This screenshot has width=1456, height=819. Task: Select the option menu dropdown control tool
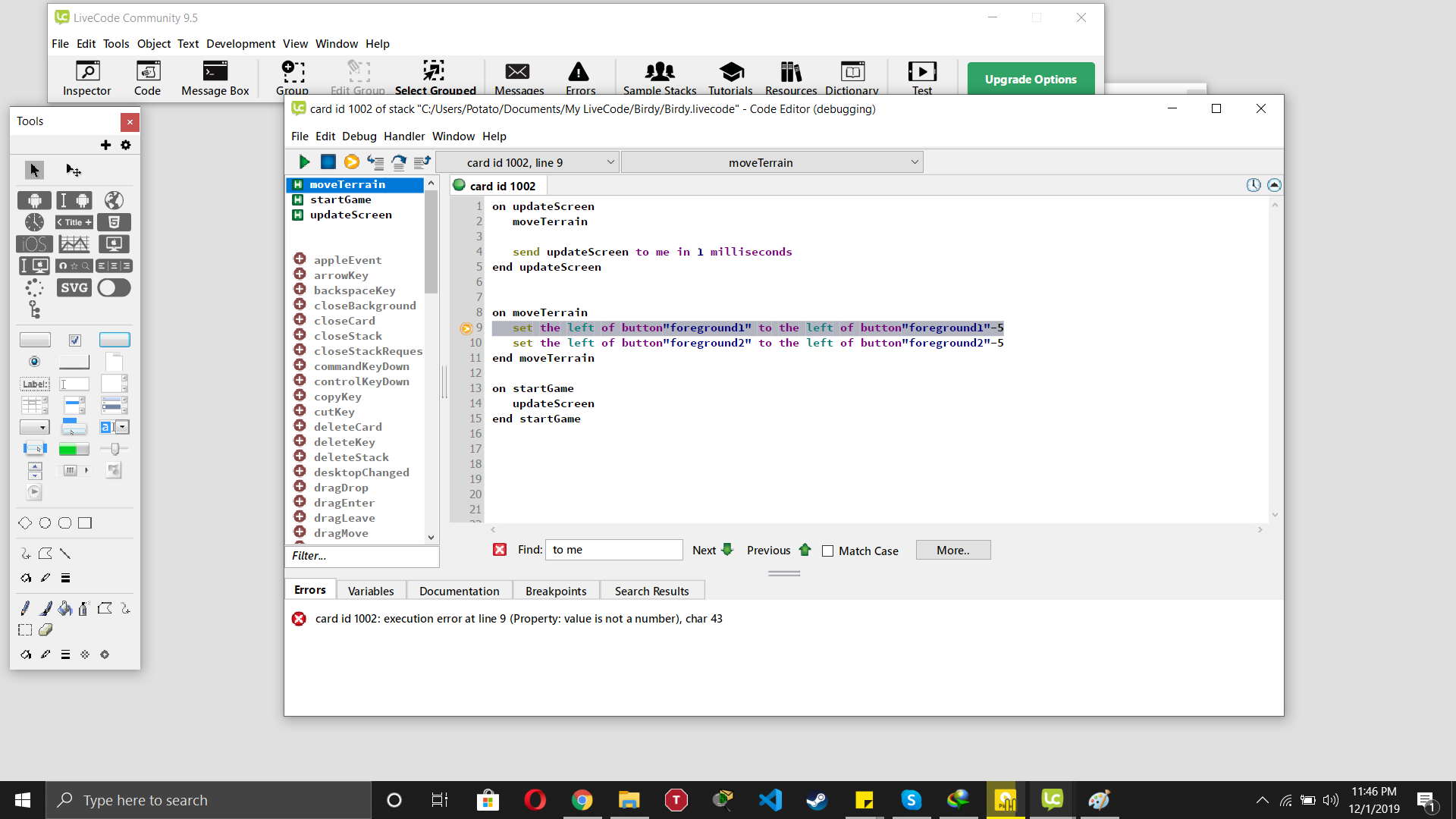(35, 428)
